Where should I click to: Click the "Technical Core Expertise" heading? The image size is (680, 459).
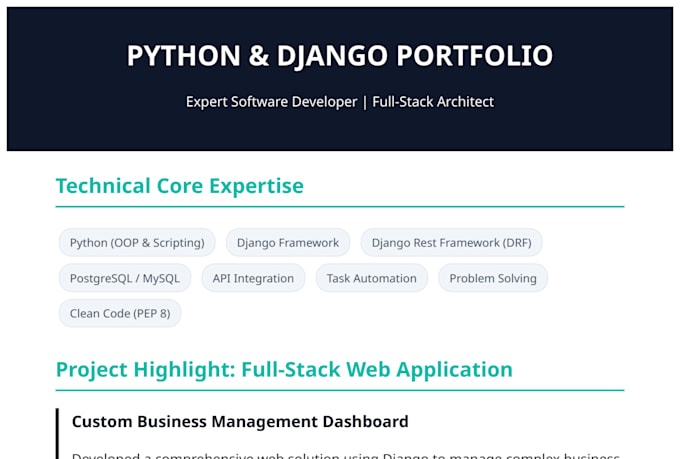180,186
